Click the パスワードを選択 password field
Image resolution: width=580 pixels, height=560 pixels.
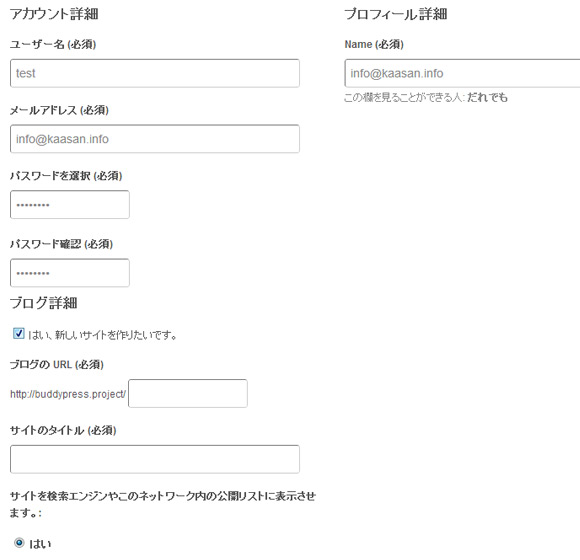click(70, 205)
